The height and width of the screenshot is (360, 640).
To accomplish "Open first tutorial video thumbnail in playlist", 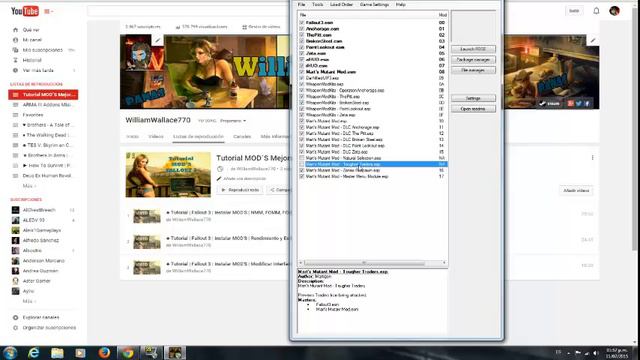I will tap(147, 216).
